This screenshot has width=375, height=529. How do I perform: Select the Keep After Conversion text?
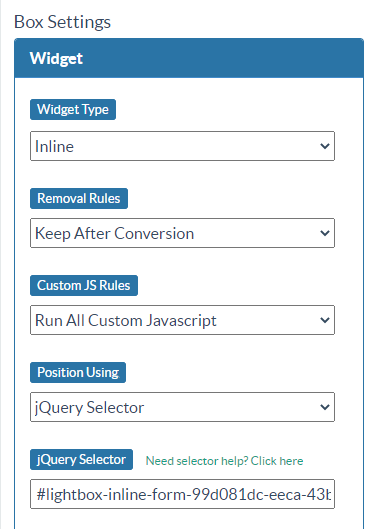tap(115, 233)
